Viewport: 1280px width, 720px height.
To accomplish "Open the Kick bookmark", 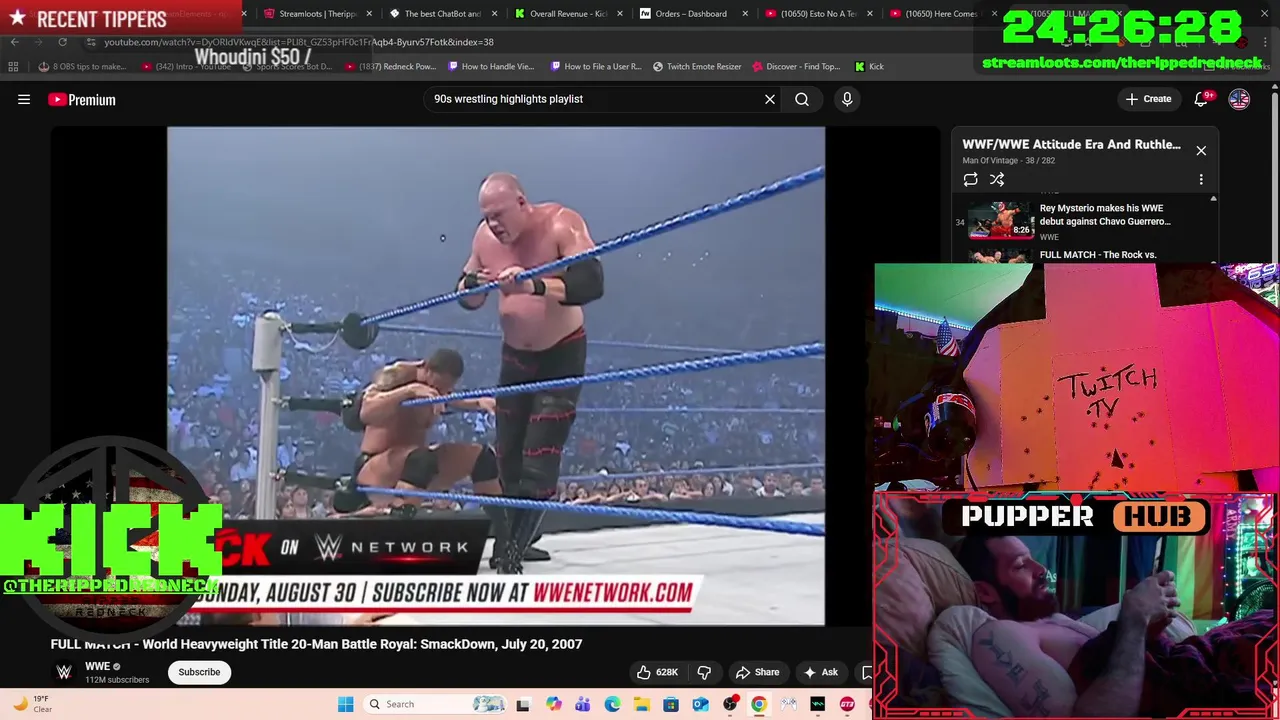I will coord(869,67).
